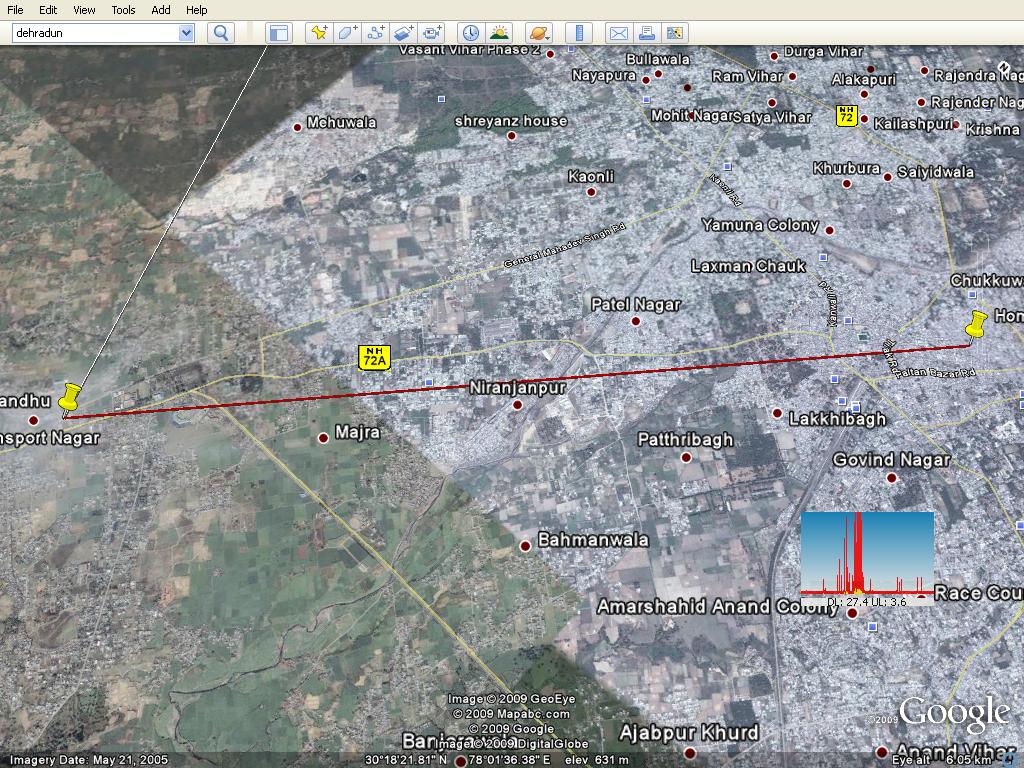Add a placemark with pushpin icon
1024x768 pixels.
[x=319, y=33]
